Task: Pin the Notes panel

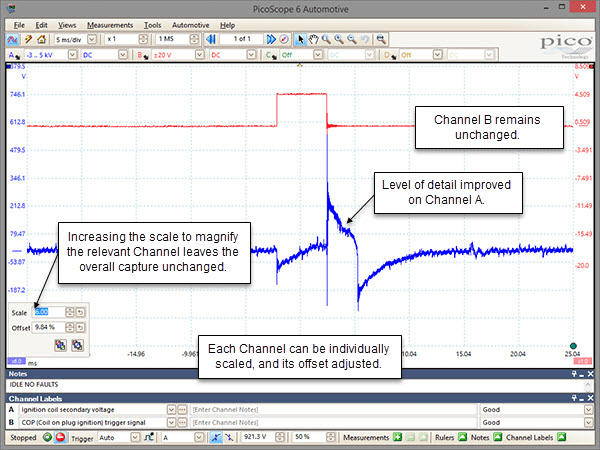Action: [x=574, y=374]
